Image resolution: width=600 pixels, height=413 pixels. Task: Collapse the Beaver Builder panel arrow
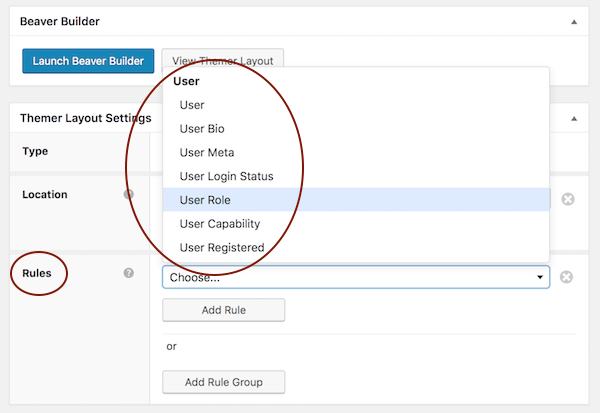pyautogui.click(x=574, y=21)
